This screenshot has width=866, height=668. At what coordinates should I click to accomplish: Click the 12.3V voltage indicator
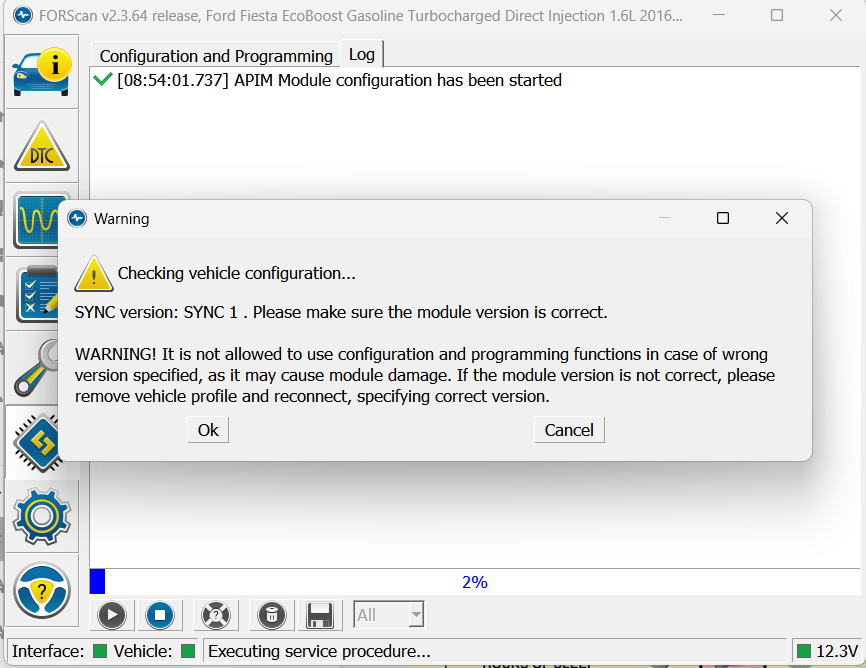828,651
